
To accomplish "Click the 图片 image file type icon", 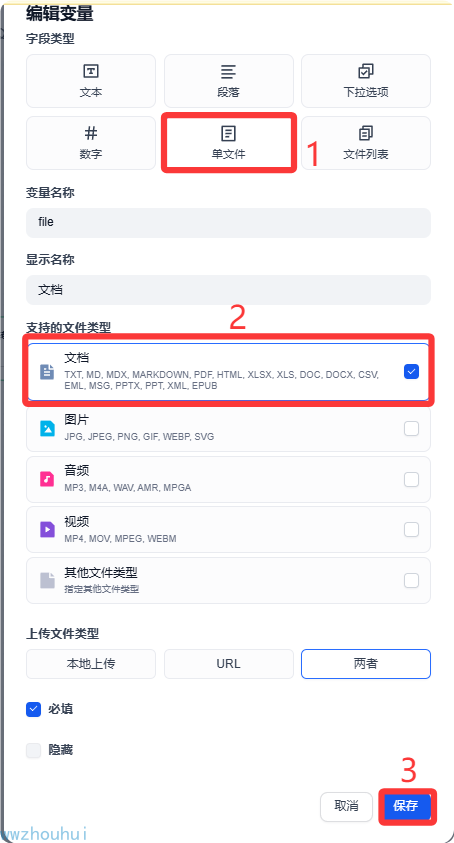I will point(47,428).
